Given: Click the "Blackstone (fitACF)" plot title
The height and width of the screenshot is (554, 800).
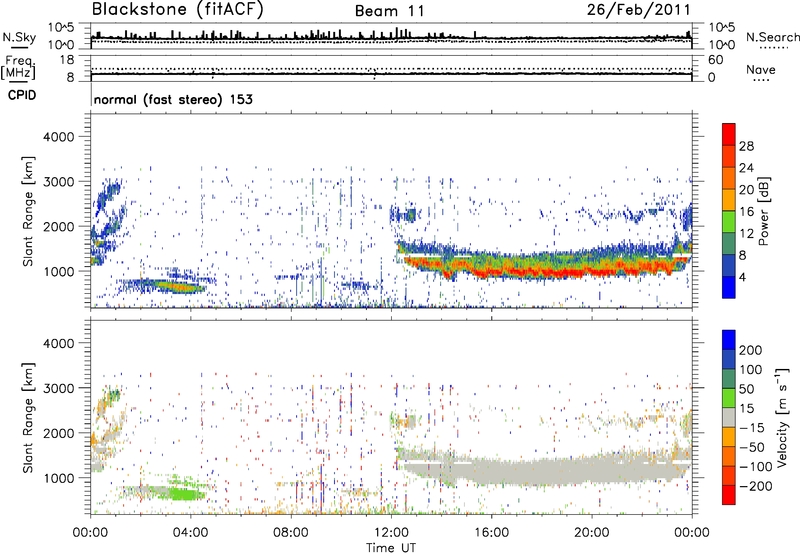Looking at the screenshot, I should 178,9.
